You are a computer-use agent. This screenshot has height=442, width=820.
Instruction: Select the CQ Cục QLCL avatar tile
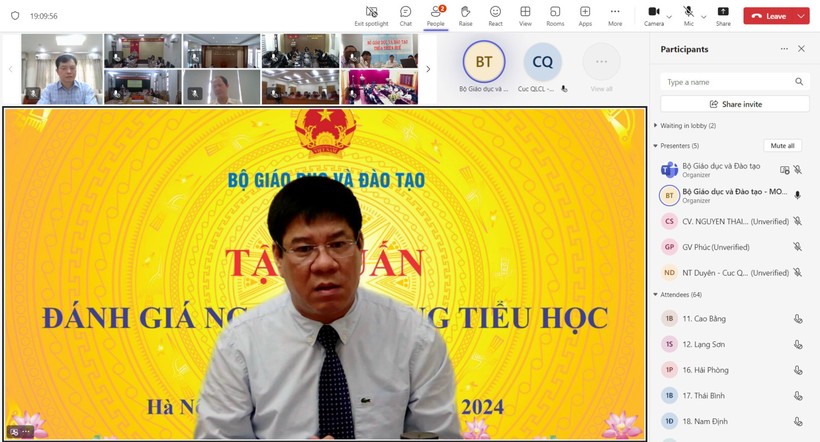[x=542, y=62]
